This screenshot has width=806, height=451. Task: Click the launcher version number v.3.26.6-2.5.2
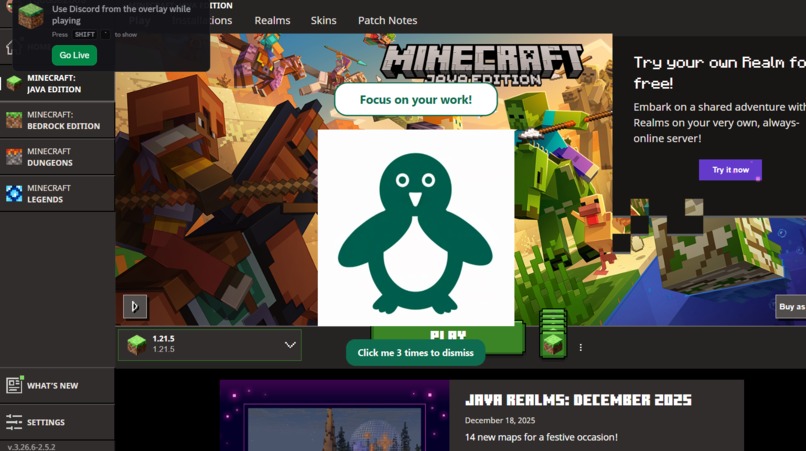tap(31, 447)
